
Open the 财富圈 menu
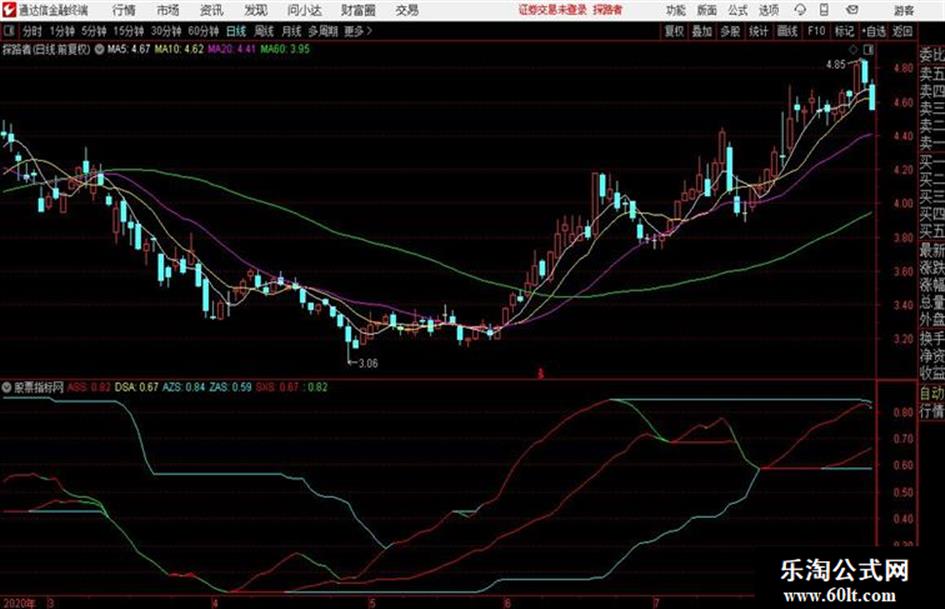pyautogui.click(x=358, y=10)
